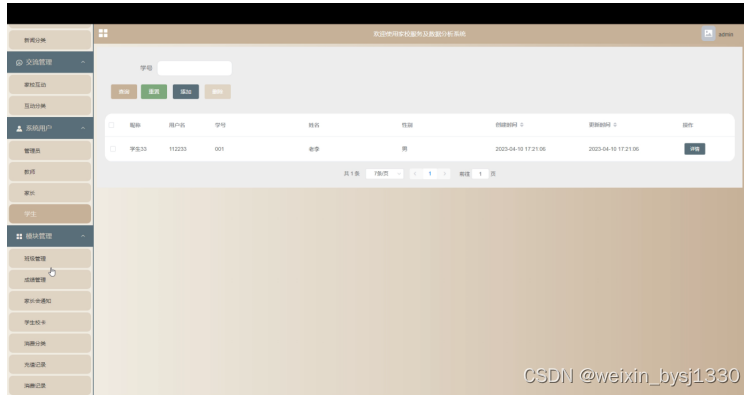This screenshot has width=756, height=396.
Task: Click the tan 查询 search button
Action: point(124,92)
